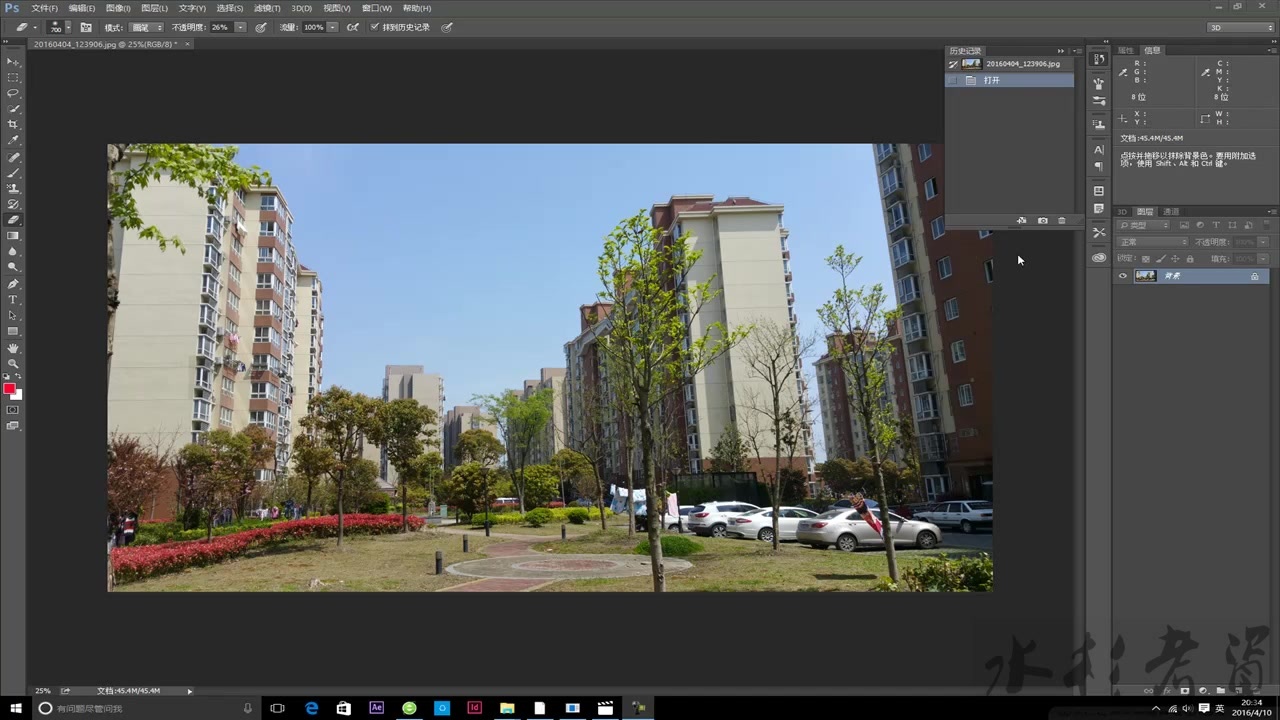The width and height of the screenshot is (1280, 720).
Task: Select the Brush tool
Action: coord(13,173)
